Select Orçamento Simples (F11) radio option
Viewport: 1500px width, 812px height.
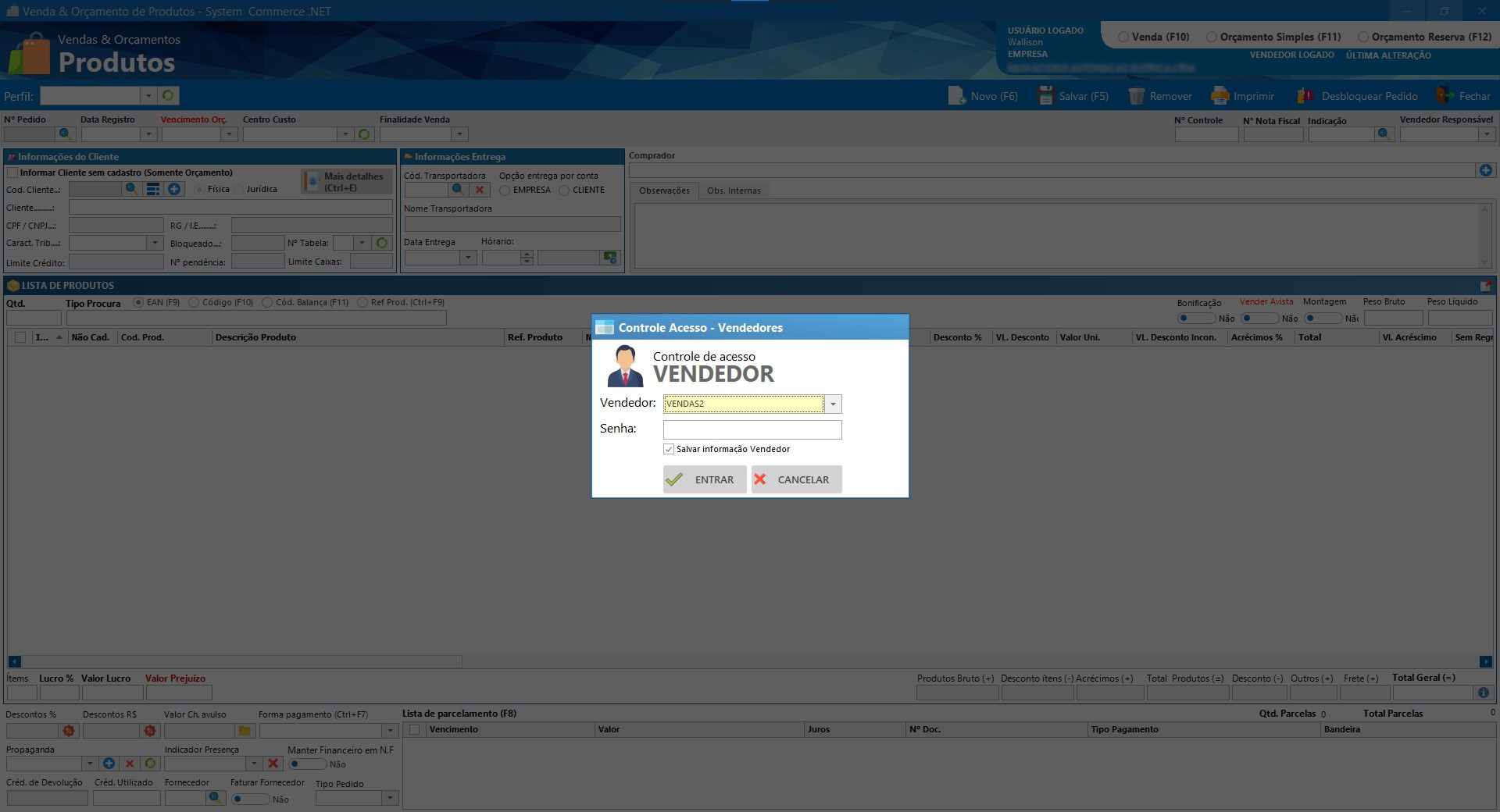tap(1212, 37)
